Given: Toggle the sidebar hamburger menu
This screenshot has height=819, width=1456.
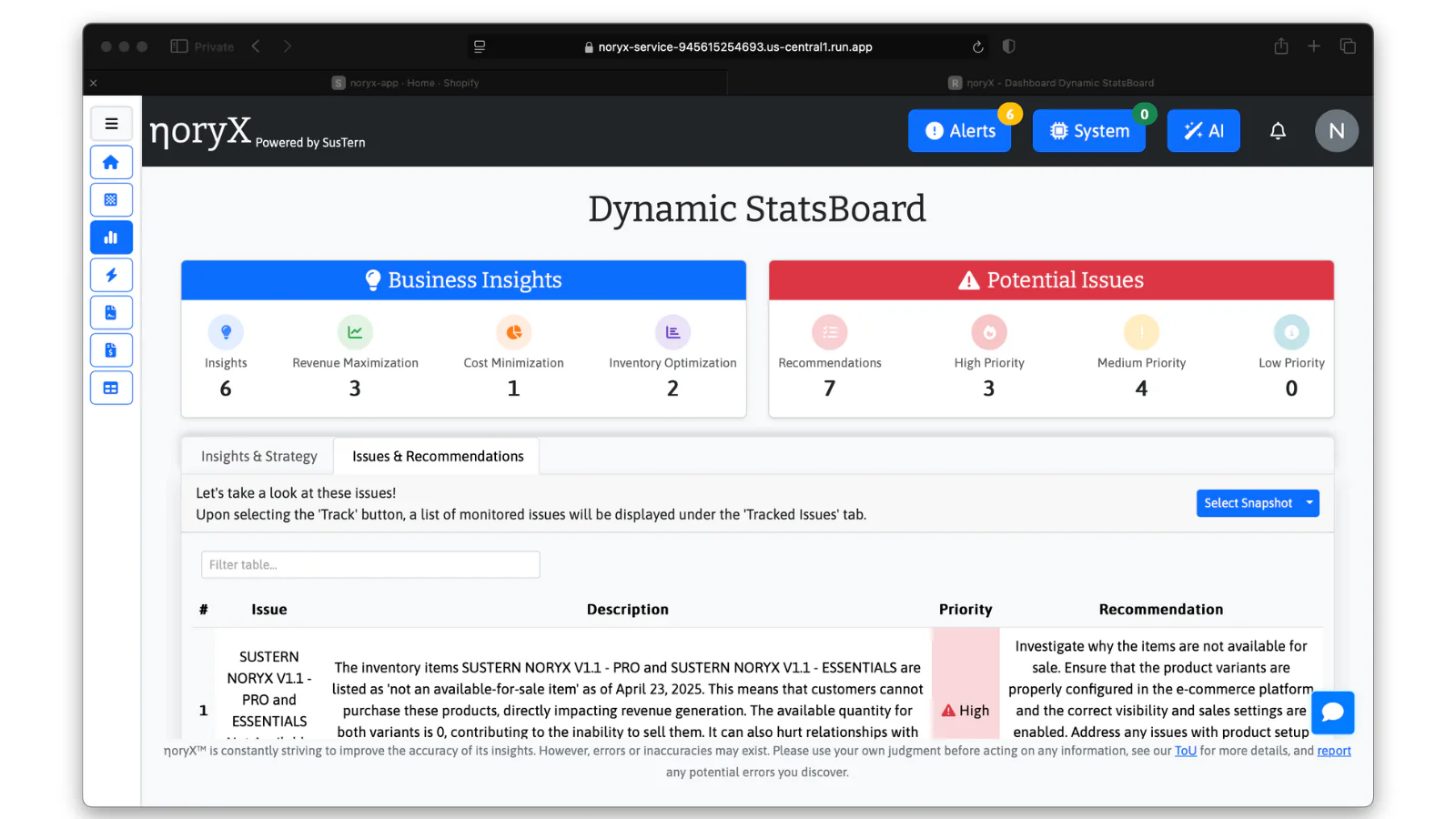Looking at the screenshot, I should point(111,123).
